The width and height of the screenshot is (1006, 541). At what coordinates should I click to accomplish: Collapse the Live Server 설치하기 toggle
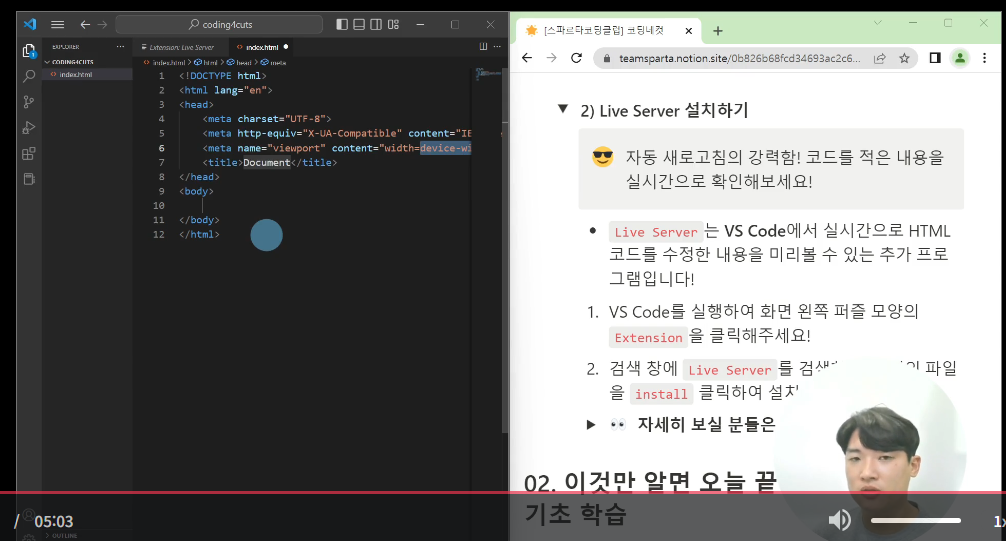(x=563, y=108)
